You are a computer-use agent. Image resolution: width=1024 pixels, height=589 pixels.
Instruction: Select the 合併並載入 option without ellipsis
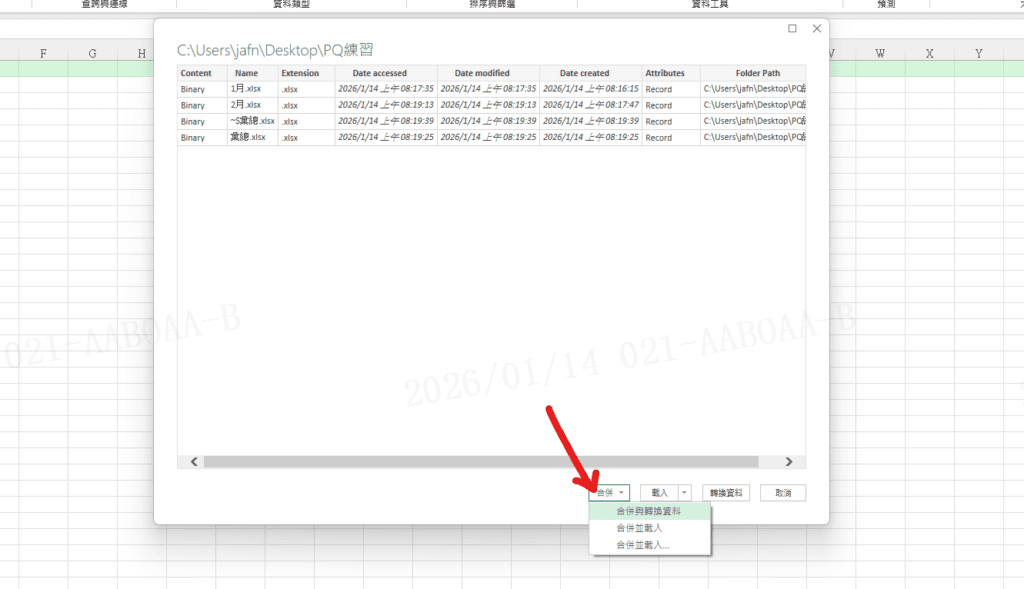click(639, 528)
